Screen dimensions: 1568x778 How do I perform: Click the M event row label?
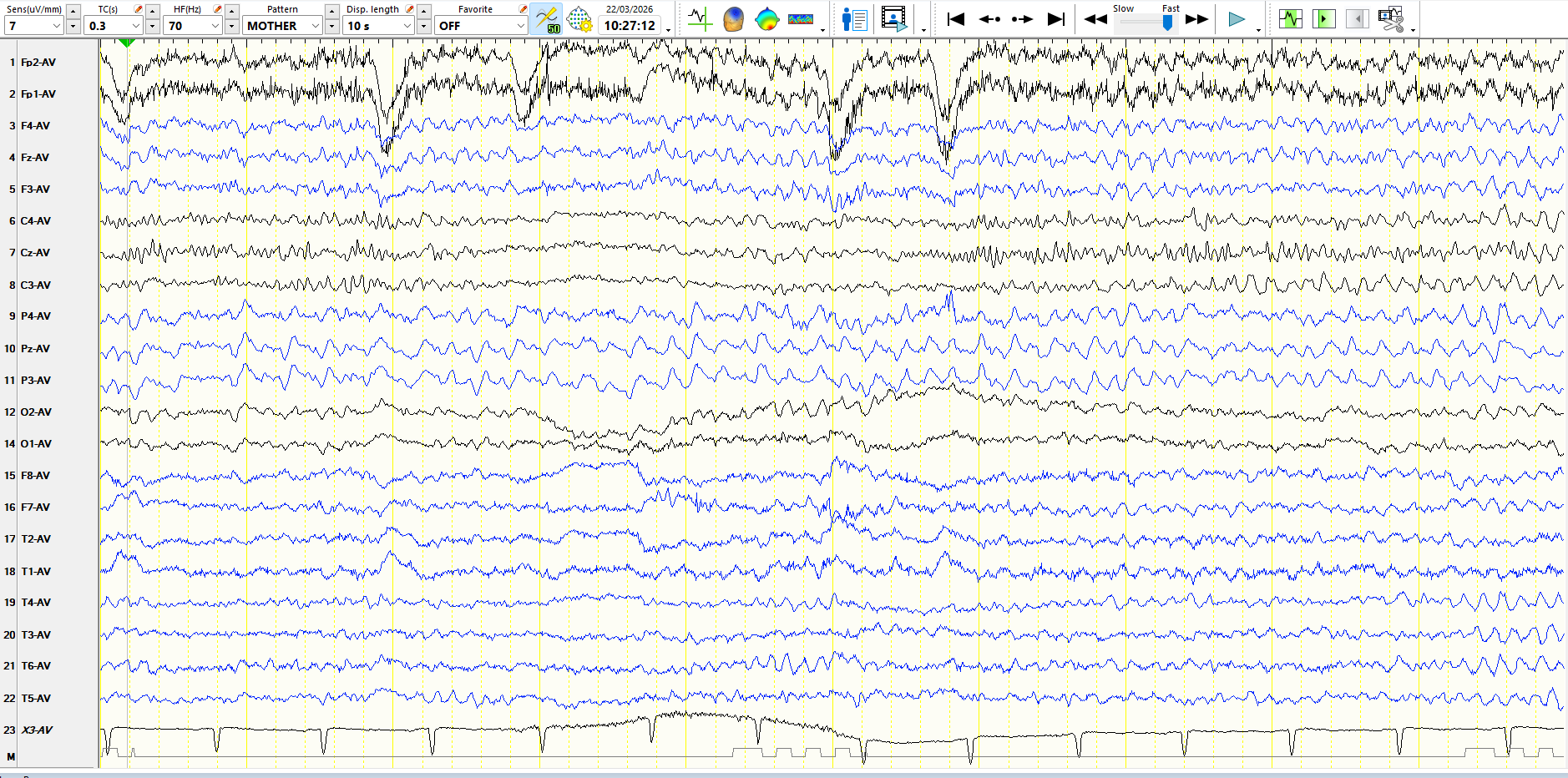pos(11,757)
